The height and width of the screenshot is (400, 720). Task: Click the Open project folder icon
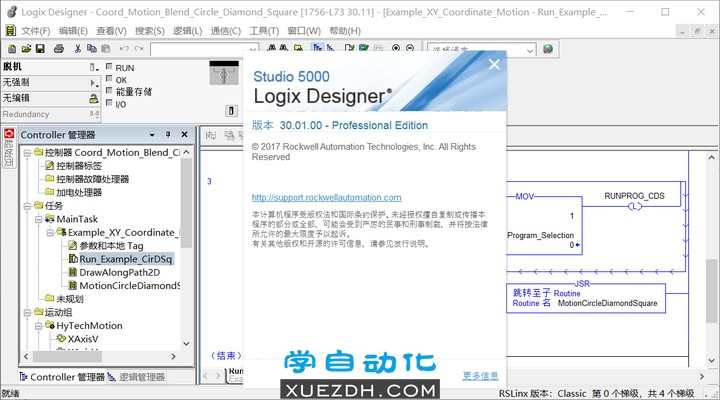tap(26, 48)
